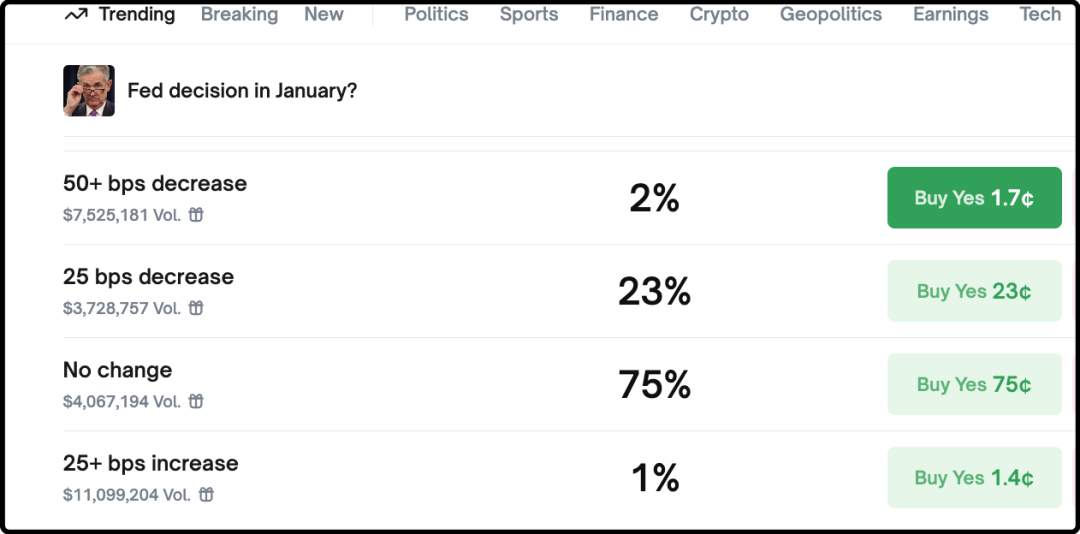1080x534 pixels.
Task: Go to the Earnings category
Action: tap(950, 15)
